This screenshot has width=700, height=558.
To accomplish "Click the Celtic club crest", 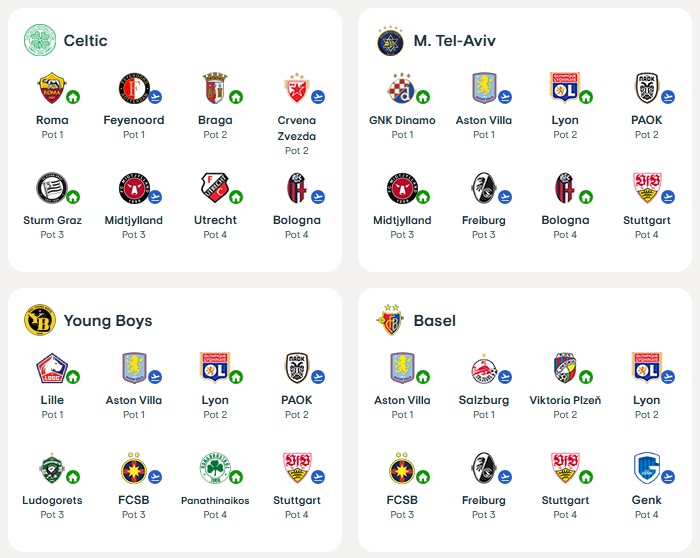I will click(40, 41).
